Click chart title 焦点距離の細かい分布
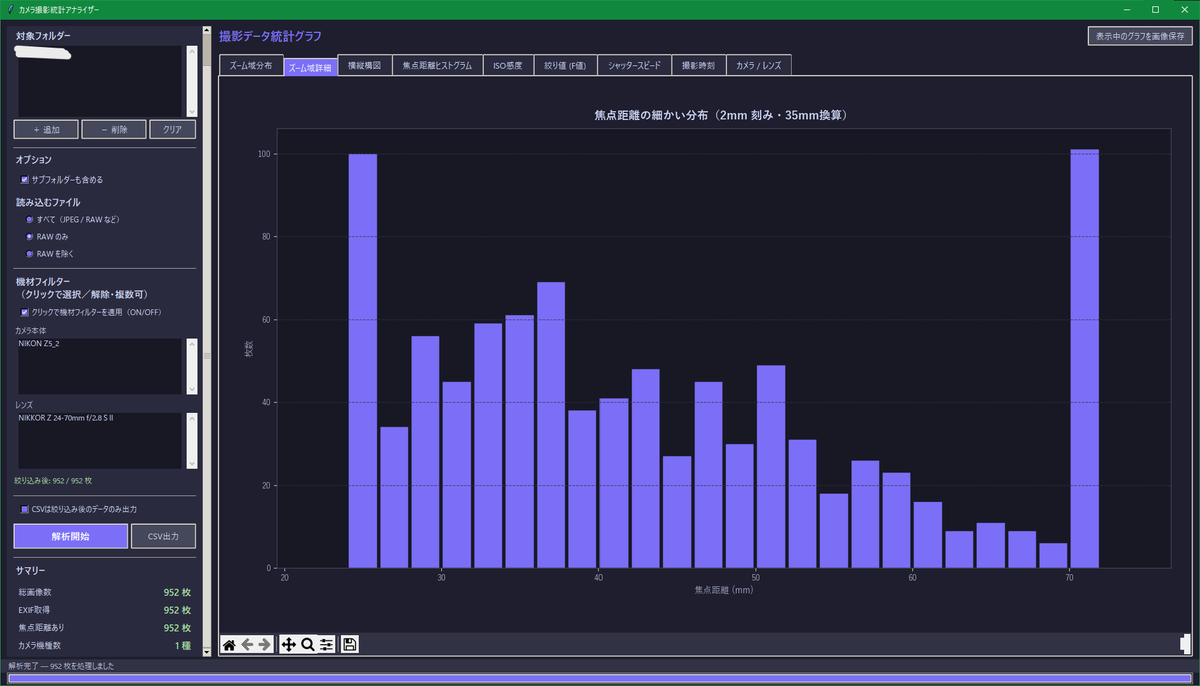Viewport: 1200px width, 686px height. [721, 115]
